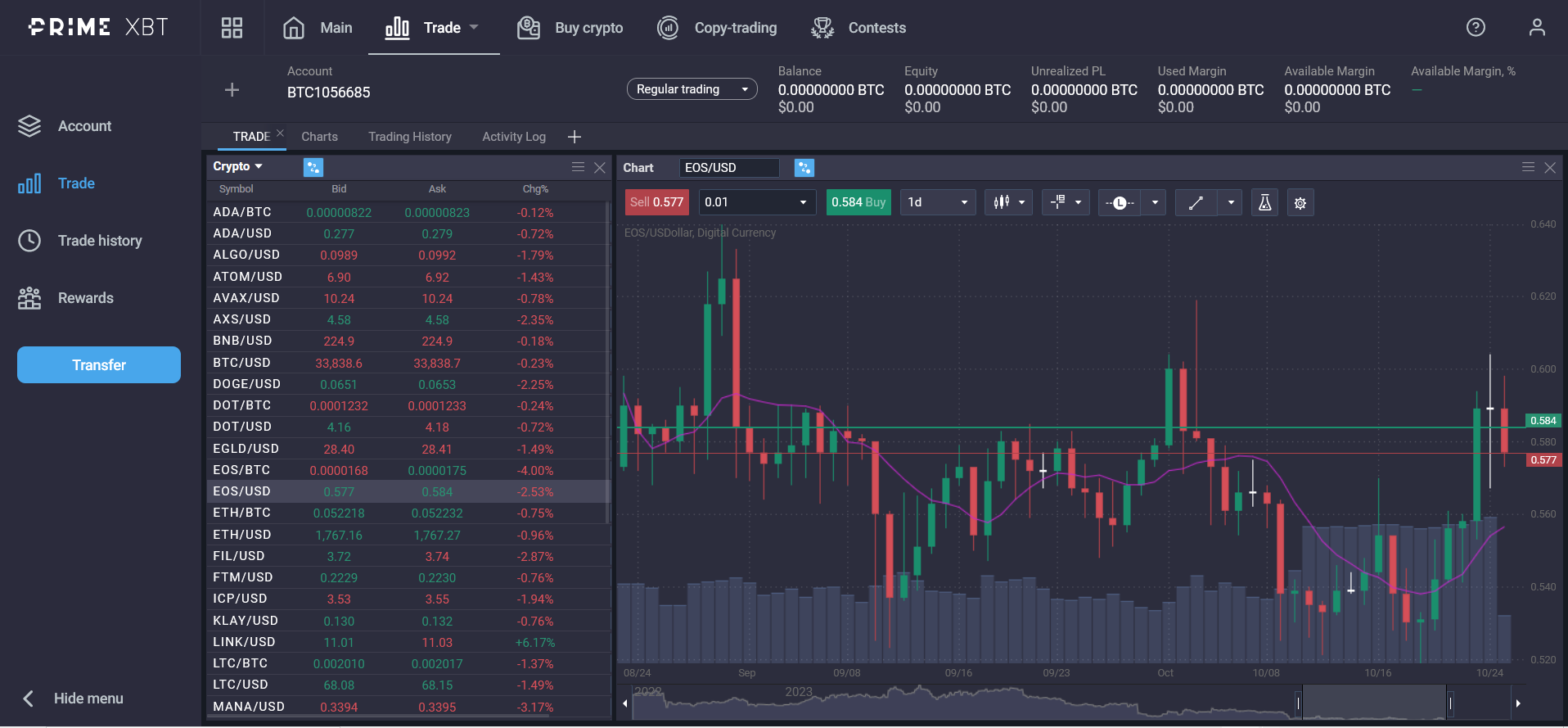Click right handle of chart range slider

click(1451, 703)
